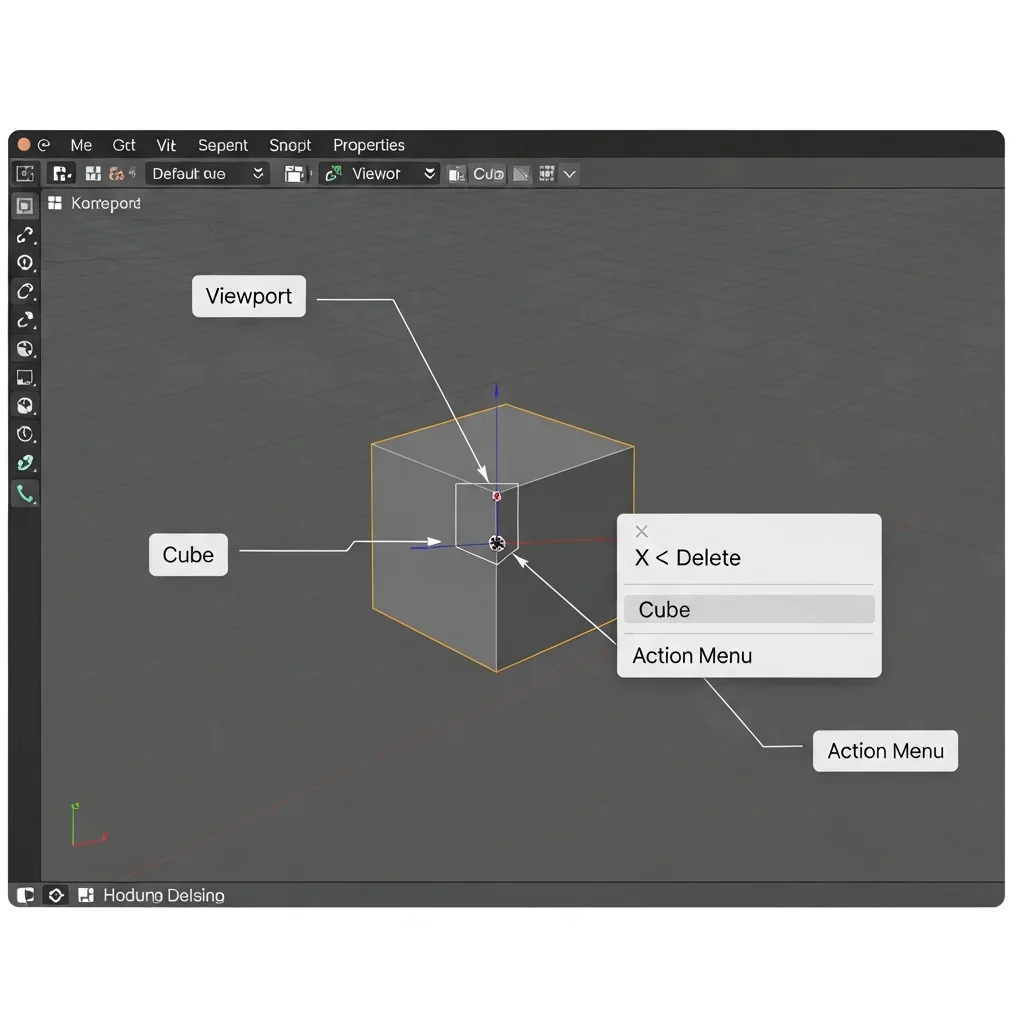Click the diamond target icon in status bar
1024x1024 pixels.
tap(56, 895)
